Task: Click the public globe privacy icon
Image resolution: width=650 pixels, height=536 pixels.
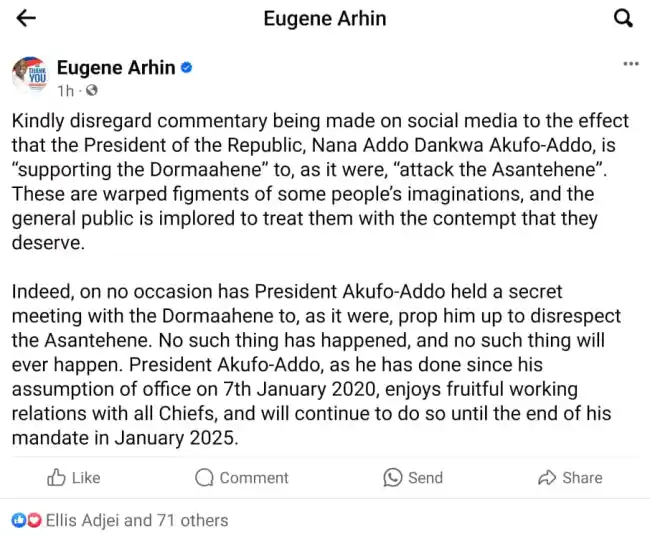Action: coord(92,91)
